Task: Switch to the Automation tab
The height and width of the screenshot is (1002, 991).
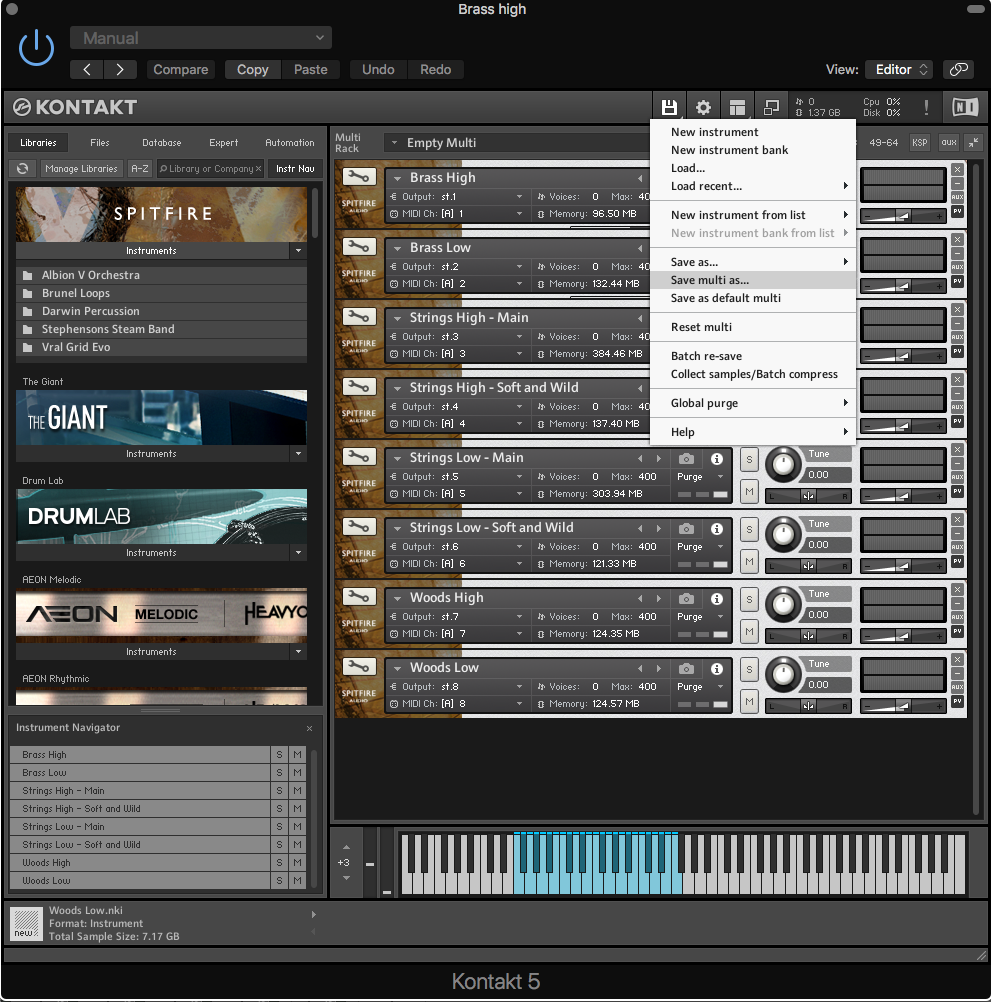Action: point(289,143)
